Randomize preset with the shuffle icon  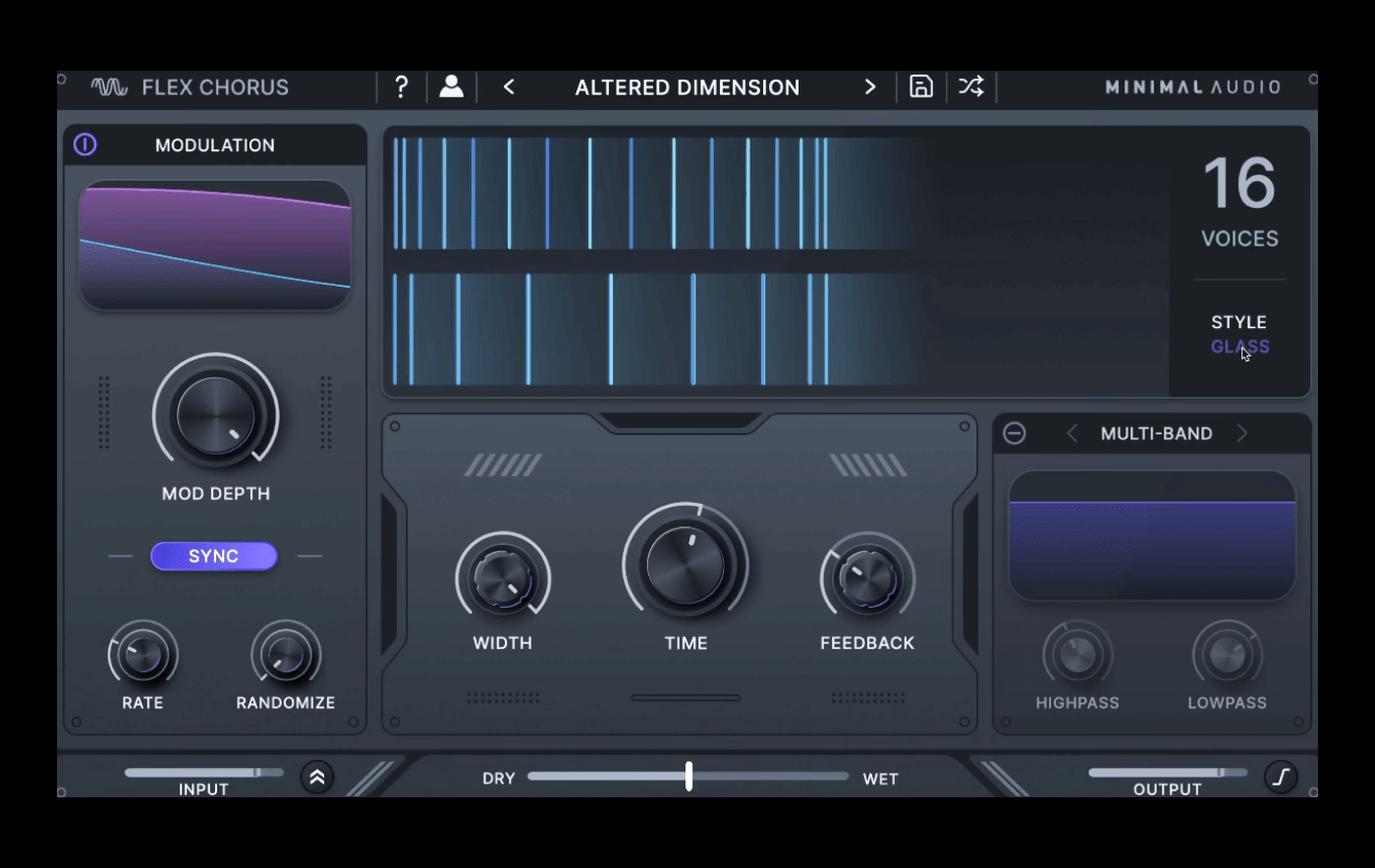point(970,86)
